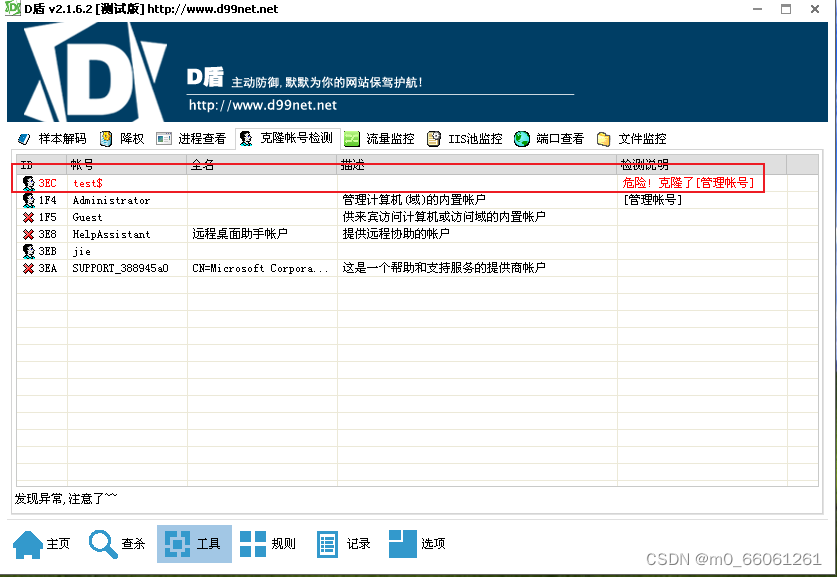Maximize the D盾 window

(x=786, y=9)
